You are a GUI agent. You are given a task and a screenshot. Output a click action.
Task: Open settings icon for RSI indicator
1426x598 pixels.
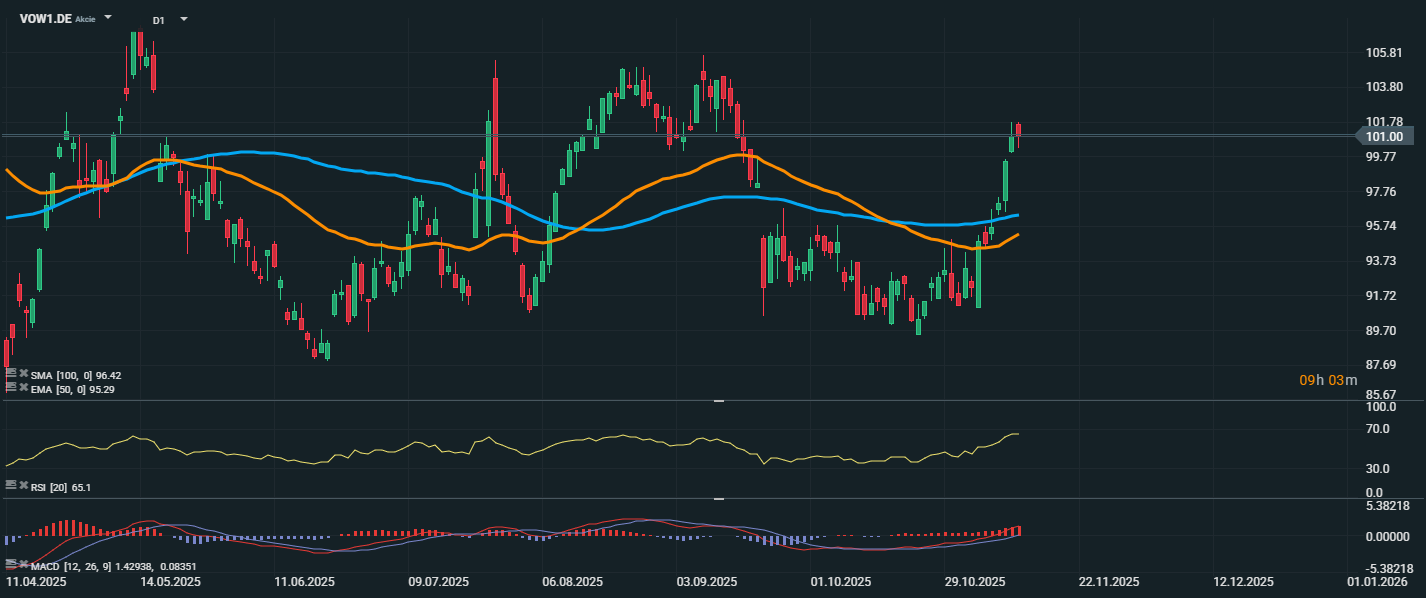tap(10, 485)
